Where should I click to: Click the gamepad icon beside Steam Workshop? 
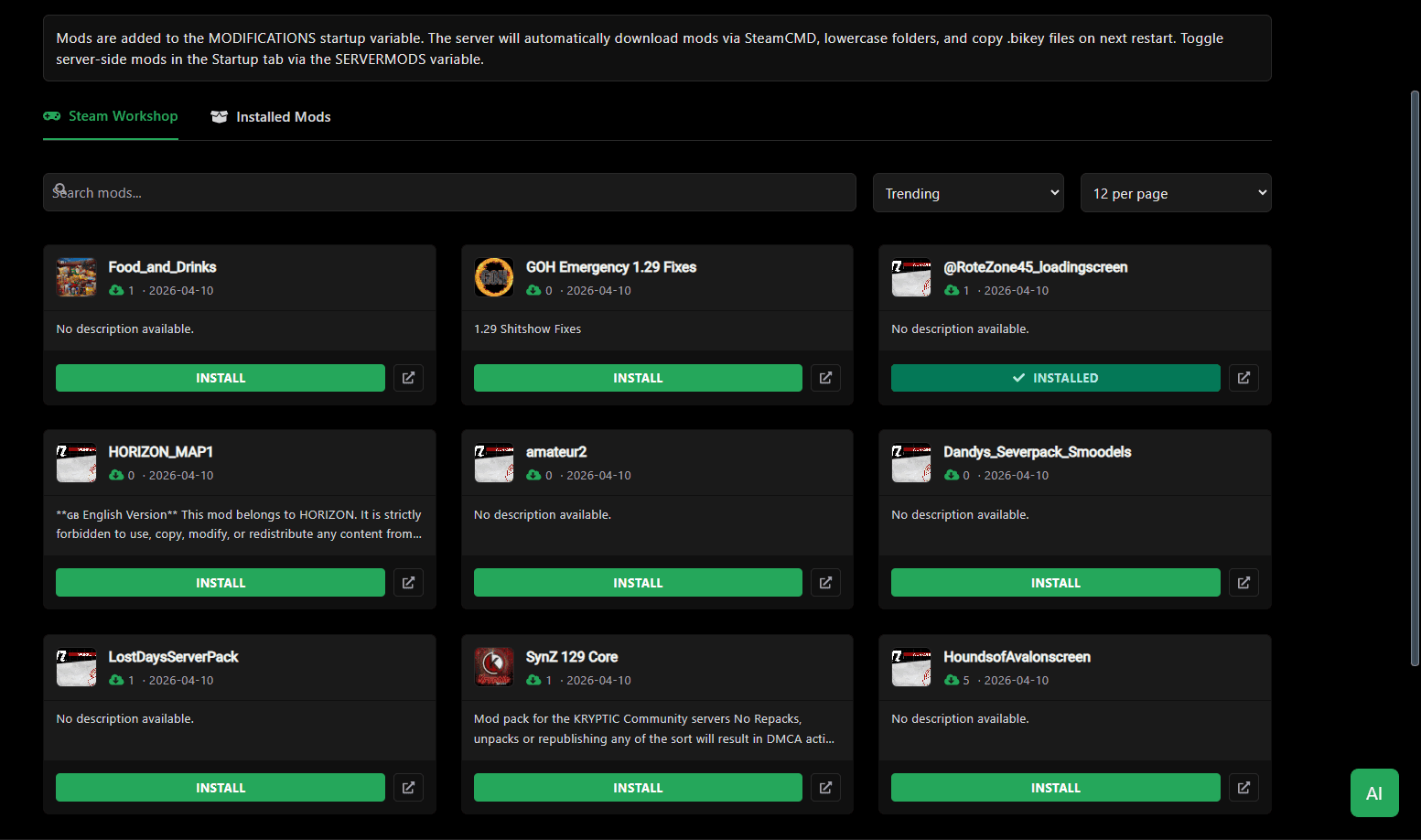click(x=51, y=116)
